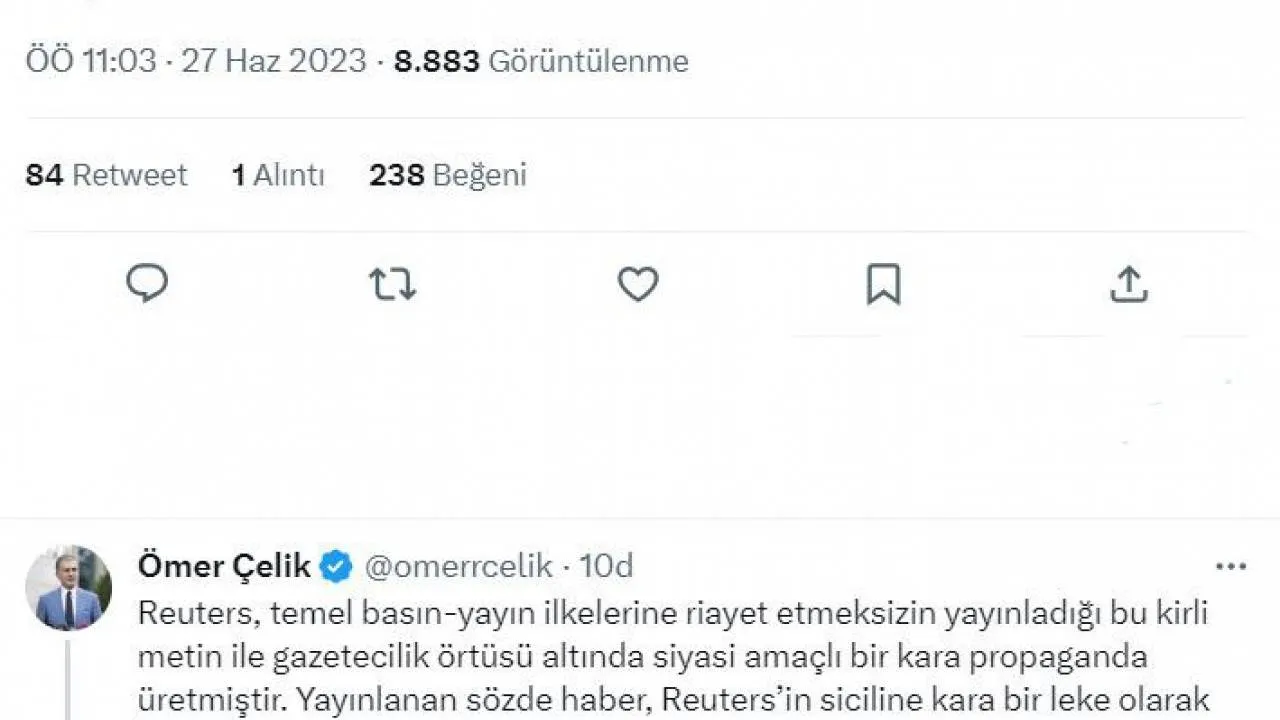This screenshot has height=720, width=1280.
Task: Open the share tweet icon
Action: (x=1129, y=284)
